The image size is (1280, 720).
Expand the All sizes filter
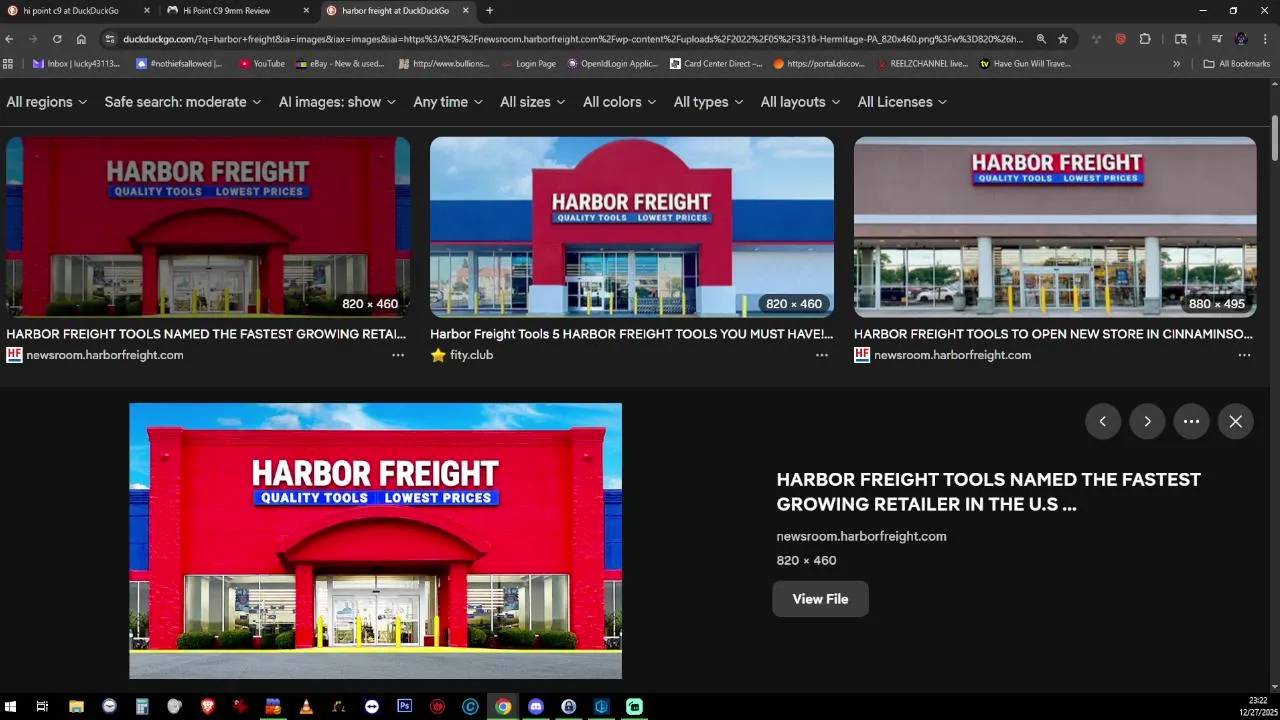pyautogui.click(x=533, y=102)
